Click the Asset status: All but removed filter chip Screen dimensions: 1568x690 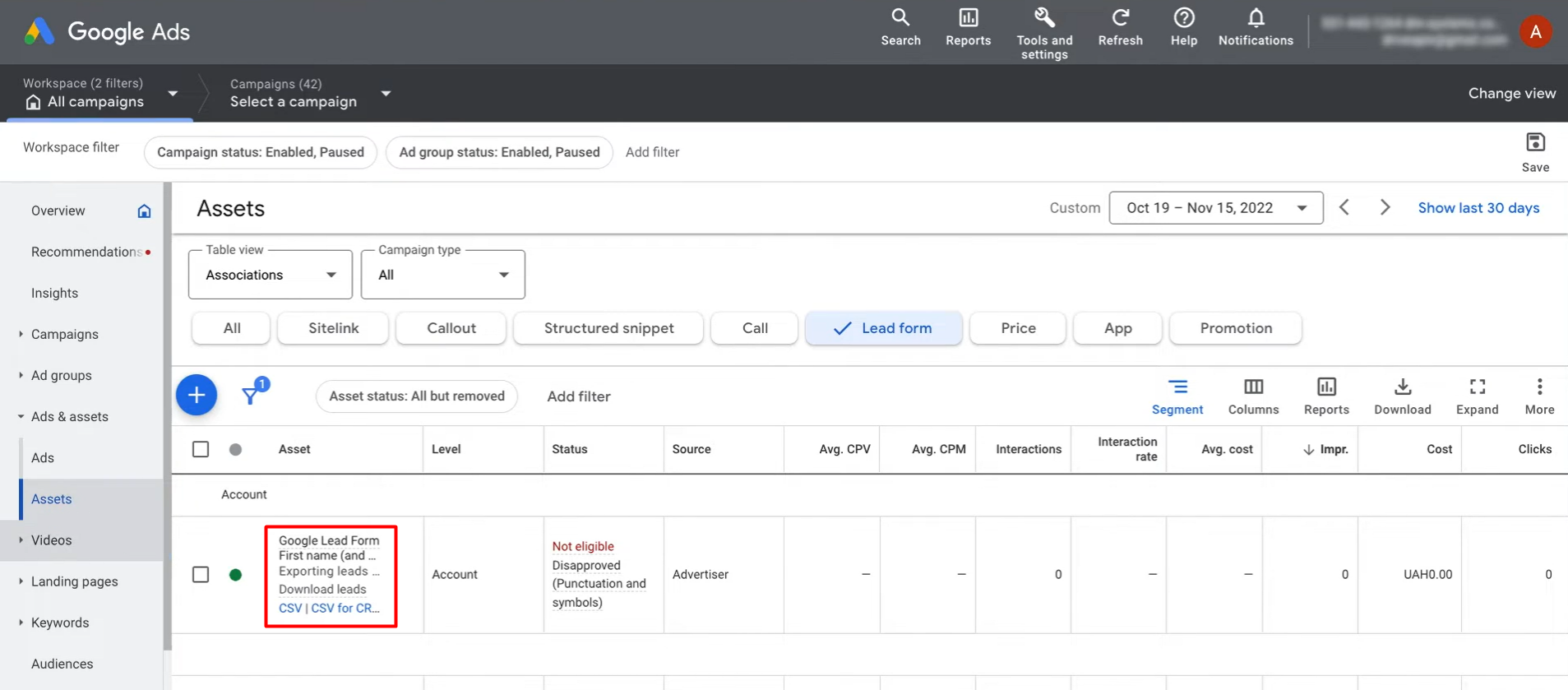(x=416, y=396)
